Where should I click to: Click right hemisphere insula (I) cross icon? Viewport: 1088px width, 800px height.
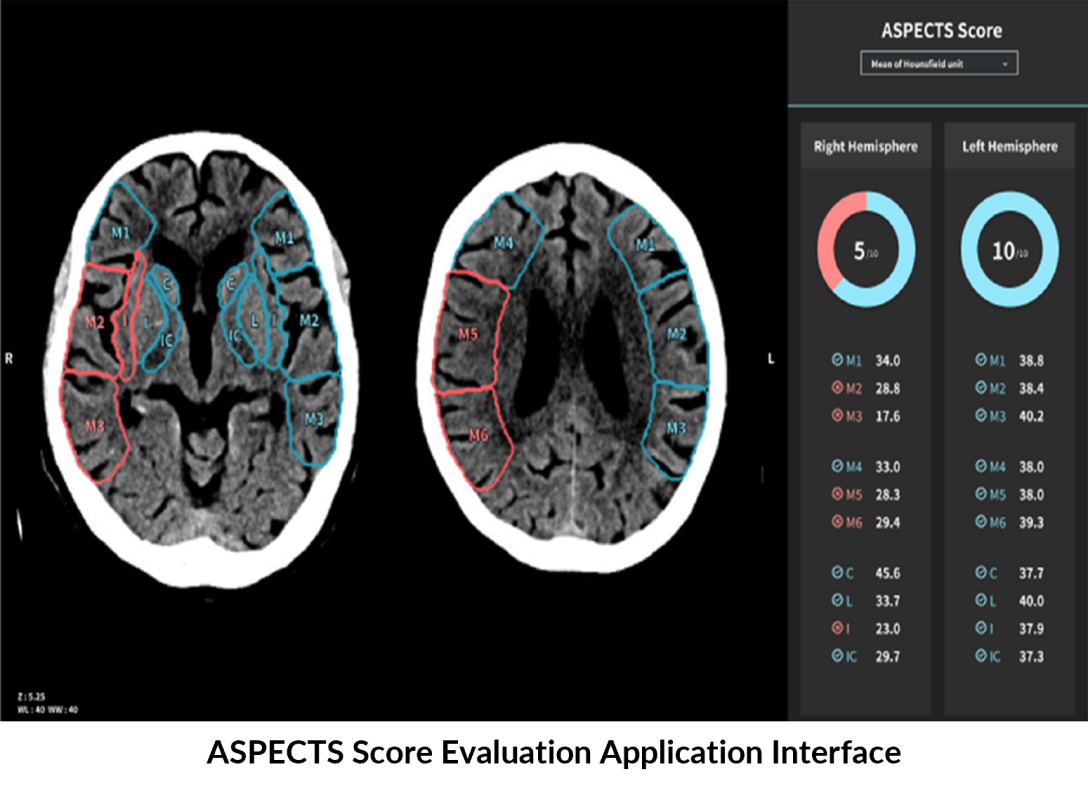pyautogui.click(x=837, y=628)
